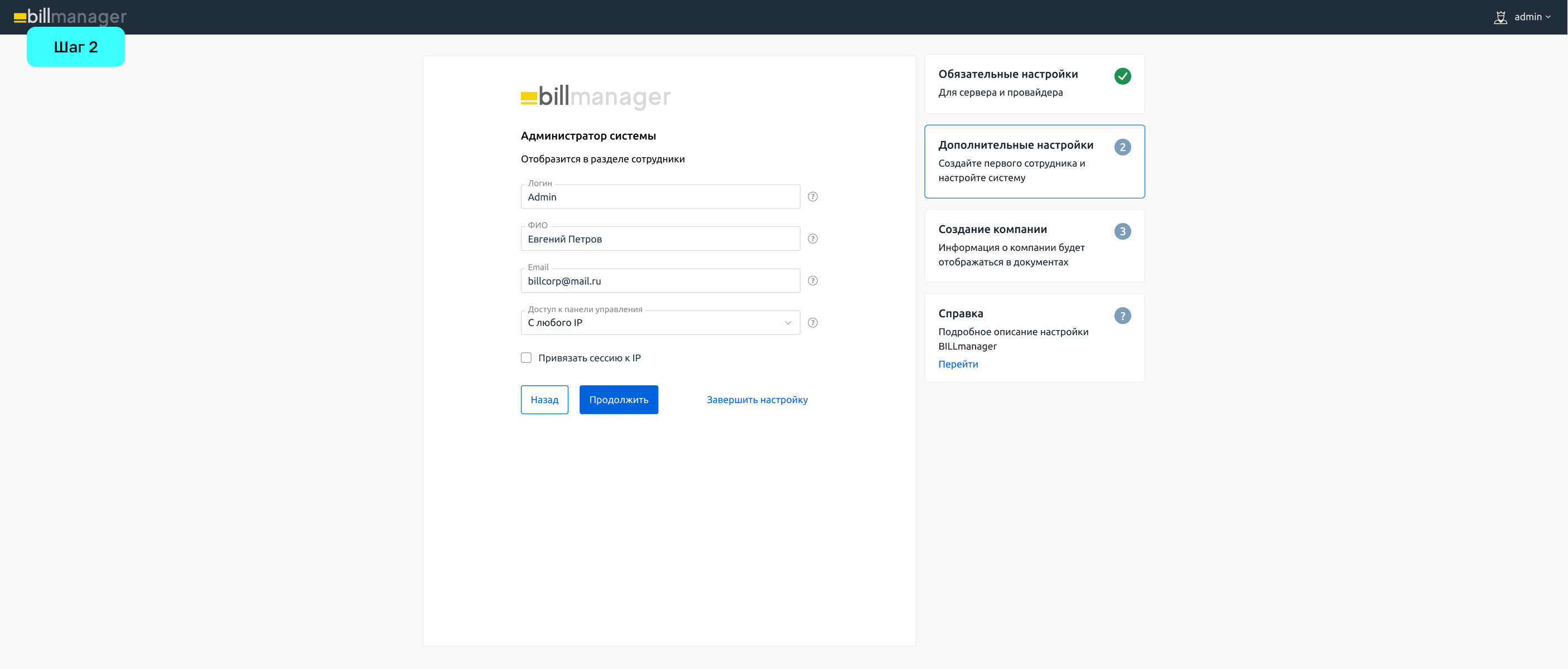Focus the ФИО field with Евгений Петров
1568x669 pixels.
coord(660,239)
